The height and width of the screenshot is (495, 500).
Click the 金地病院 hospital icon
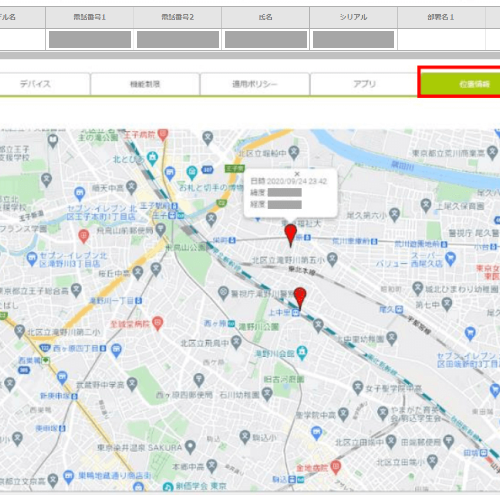tap(336, 467)
